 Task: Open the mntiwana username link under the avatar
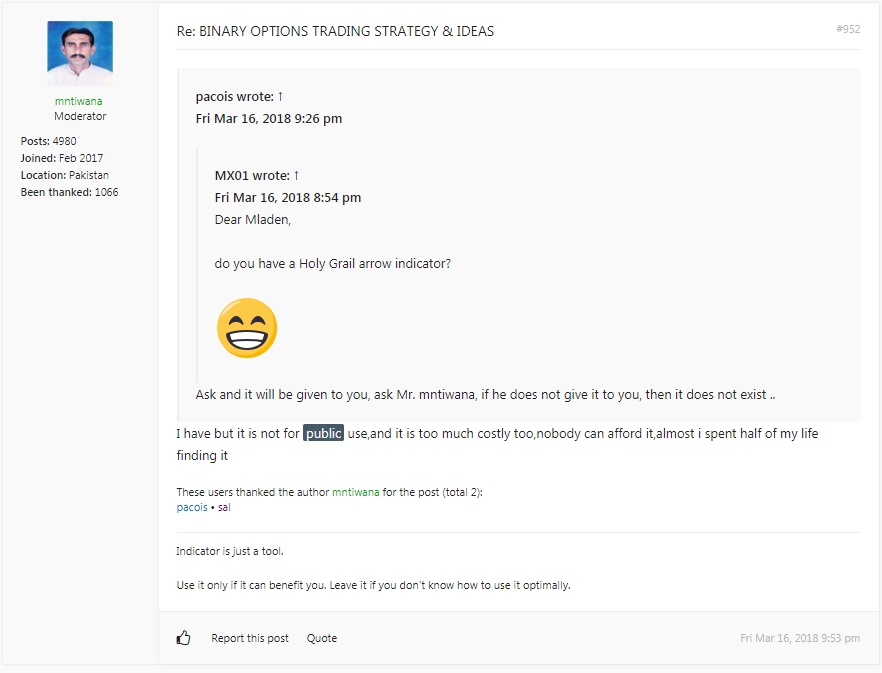pos(78,101)
